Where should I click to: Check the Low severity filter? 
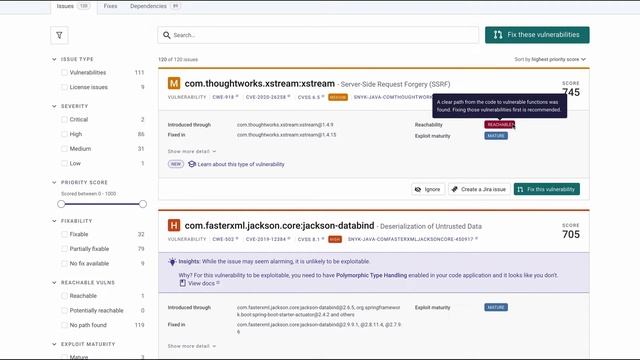click(x=64, y=163)
